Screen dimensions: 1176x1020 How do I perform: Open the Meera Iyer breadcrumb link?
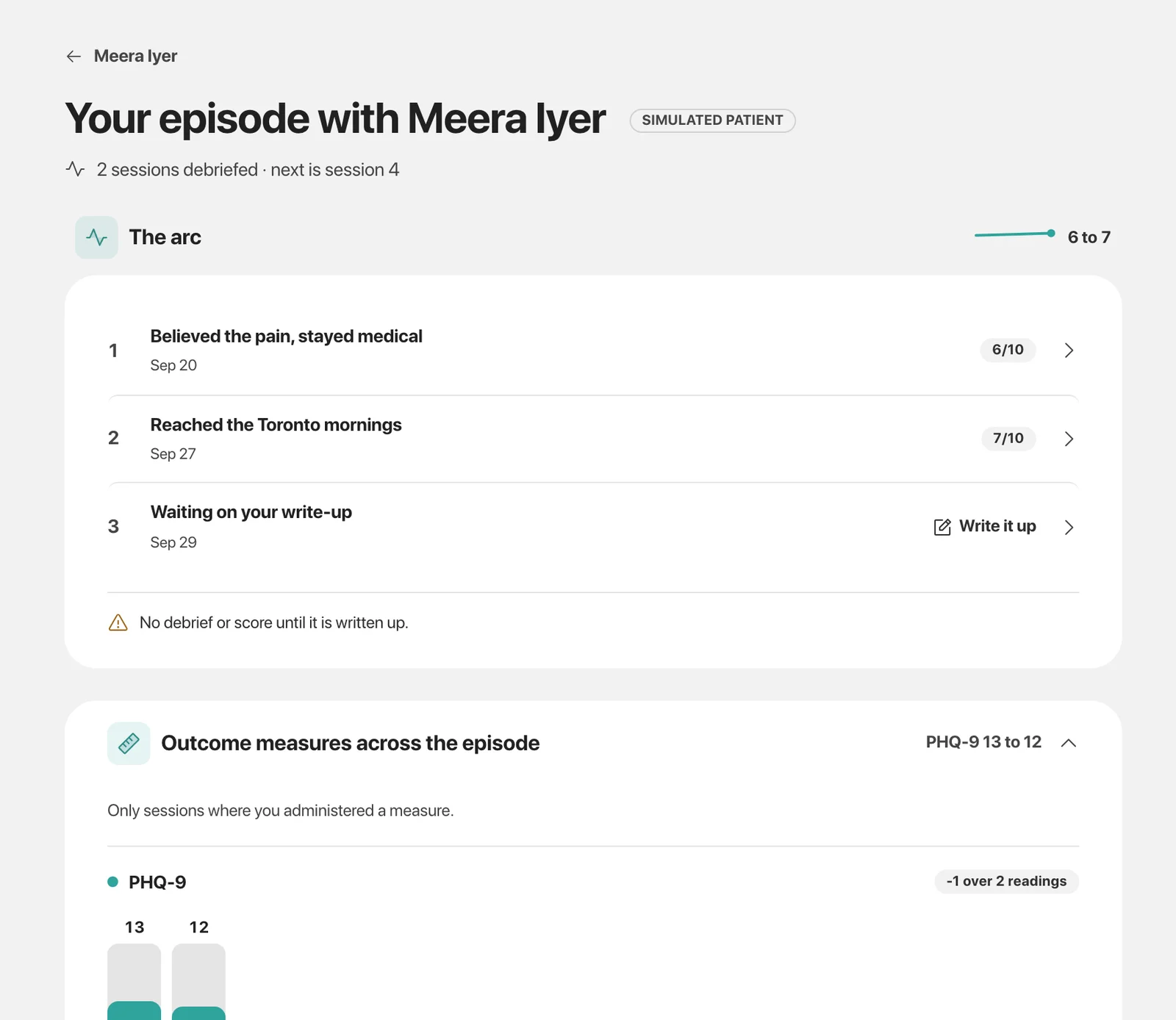pyautogui.click(x=135, y=56)
